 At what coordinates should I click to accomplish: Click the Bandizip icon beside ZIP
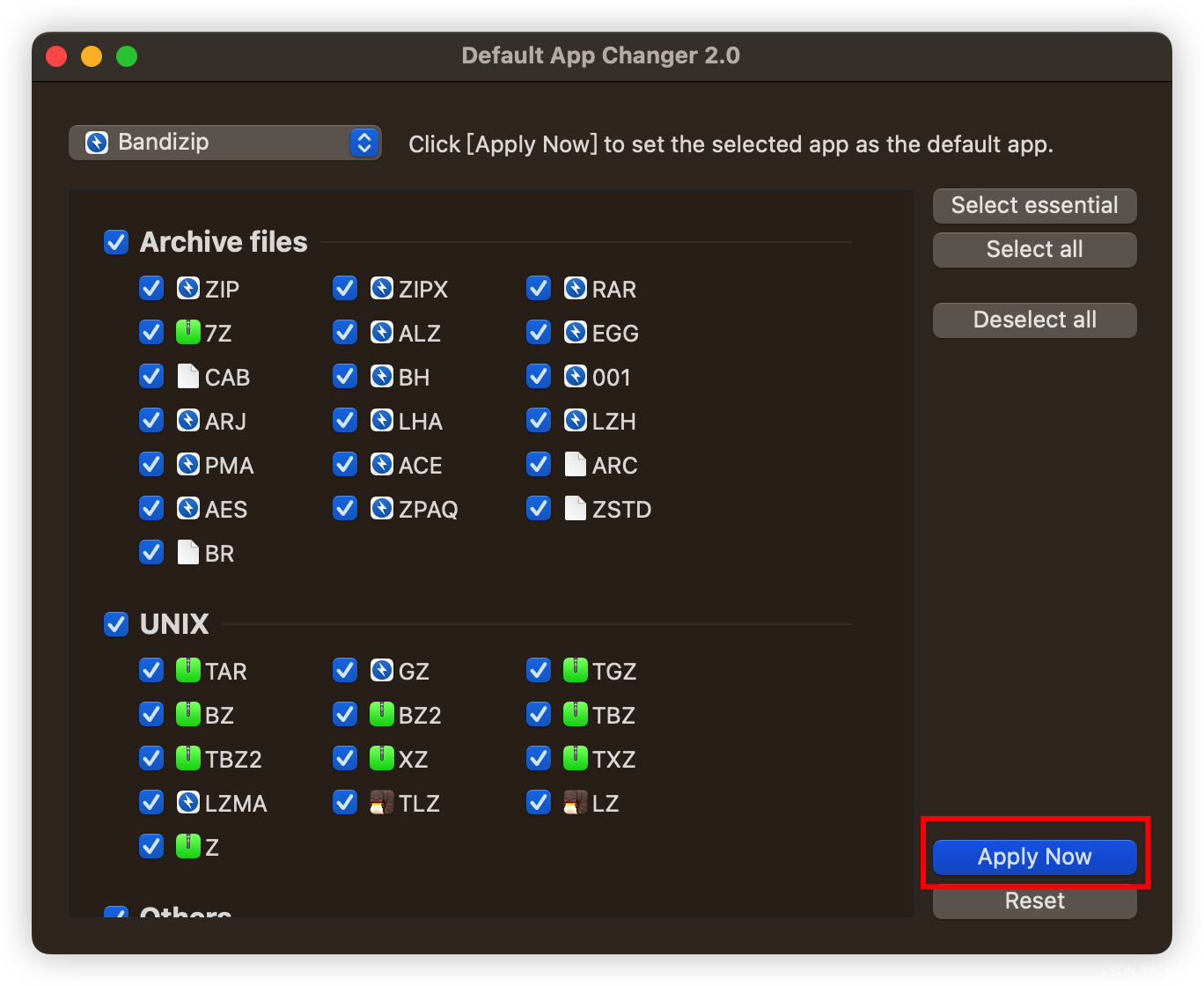click(188, 289)
